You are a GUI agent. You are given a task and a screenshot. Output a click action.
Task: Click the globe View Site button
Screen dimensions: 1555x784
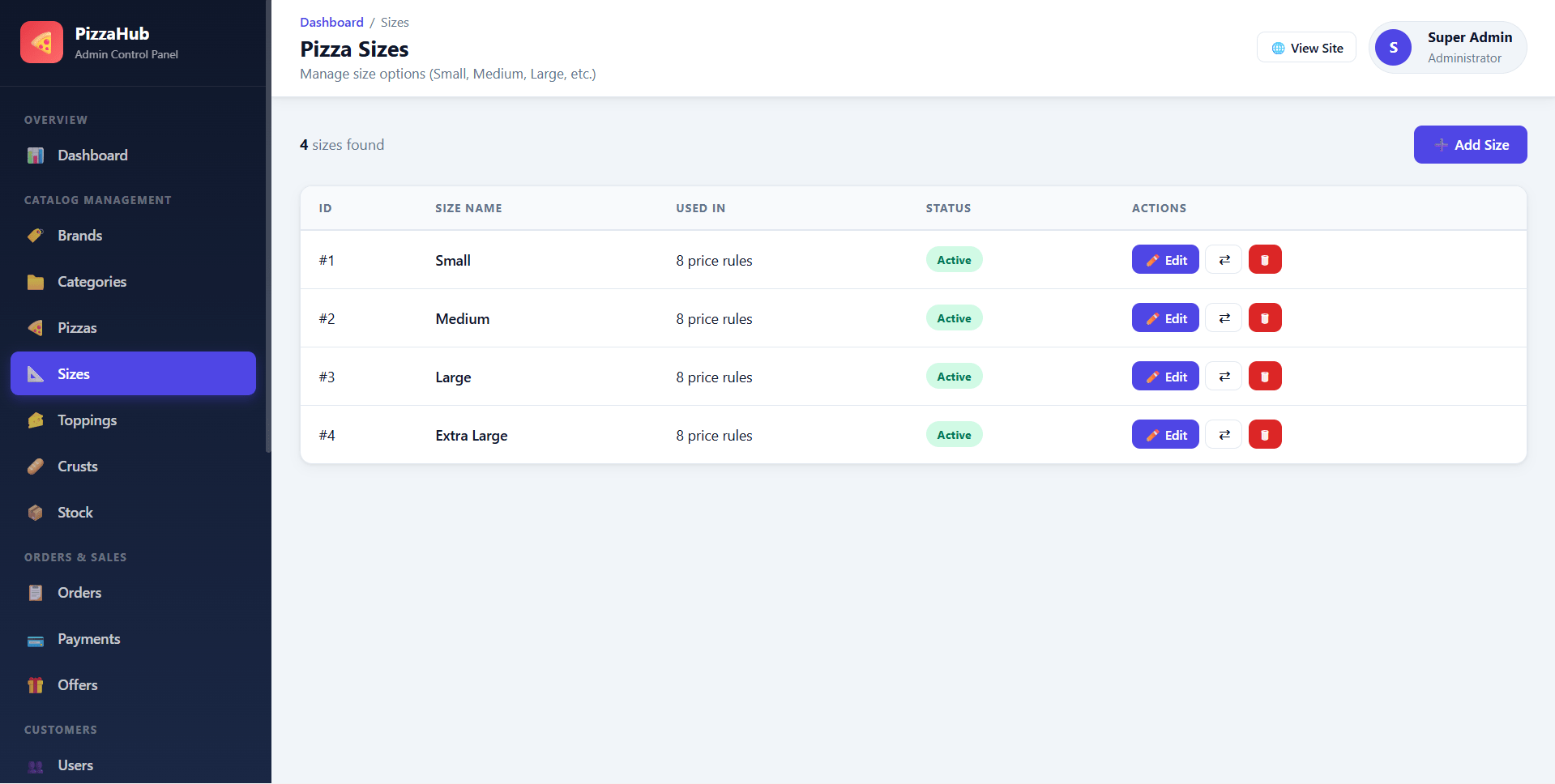(1306, 48)
